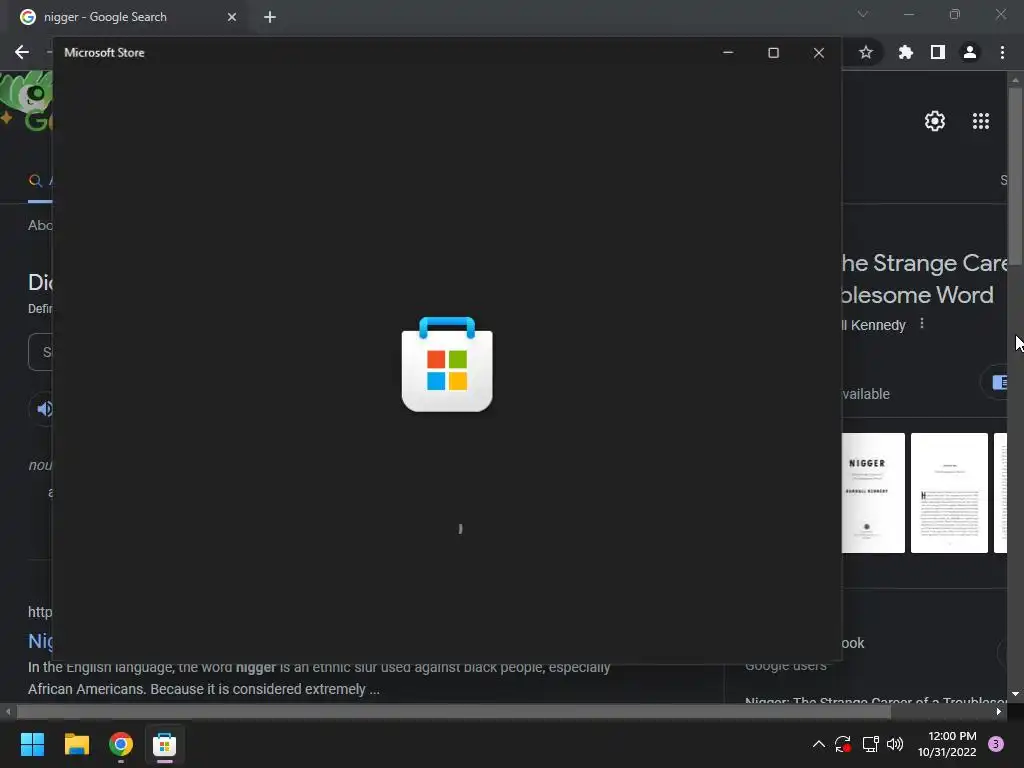Screen dimensions: 1024x768
Task: Open the notification badge showing 3
Action: pos(996,744)
